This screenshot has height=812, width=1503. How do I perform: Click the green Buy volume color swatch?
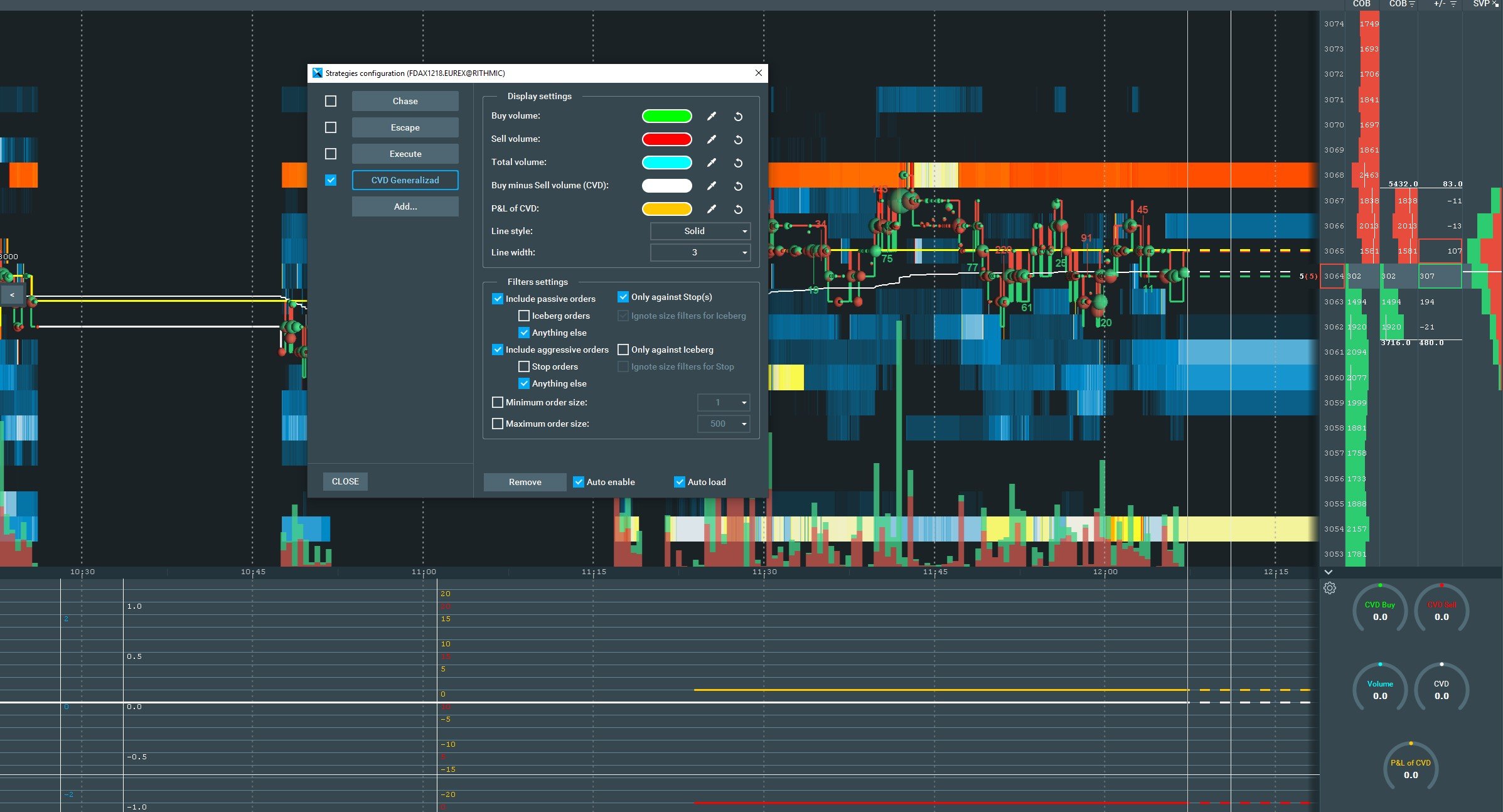pos(666,116)
